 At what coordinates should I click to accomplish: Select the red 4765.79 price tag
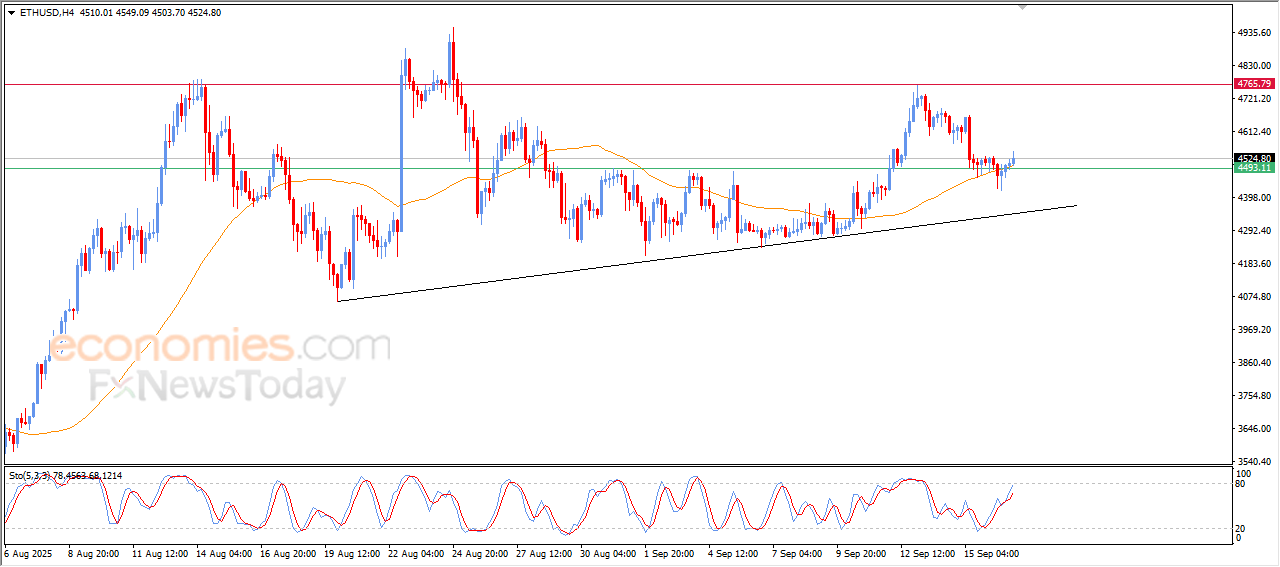1254,83
